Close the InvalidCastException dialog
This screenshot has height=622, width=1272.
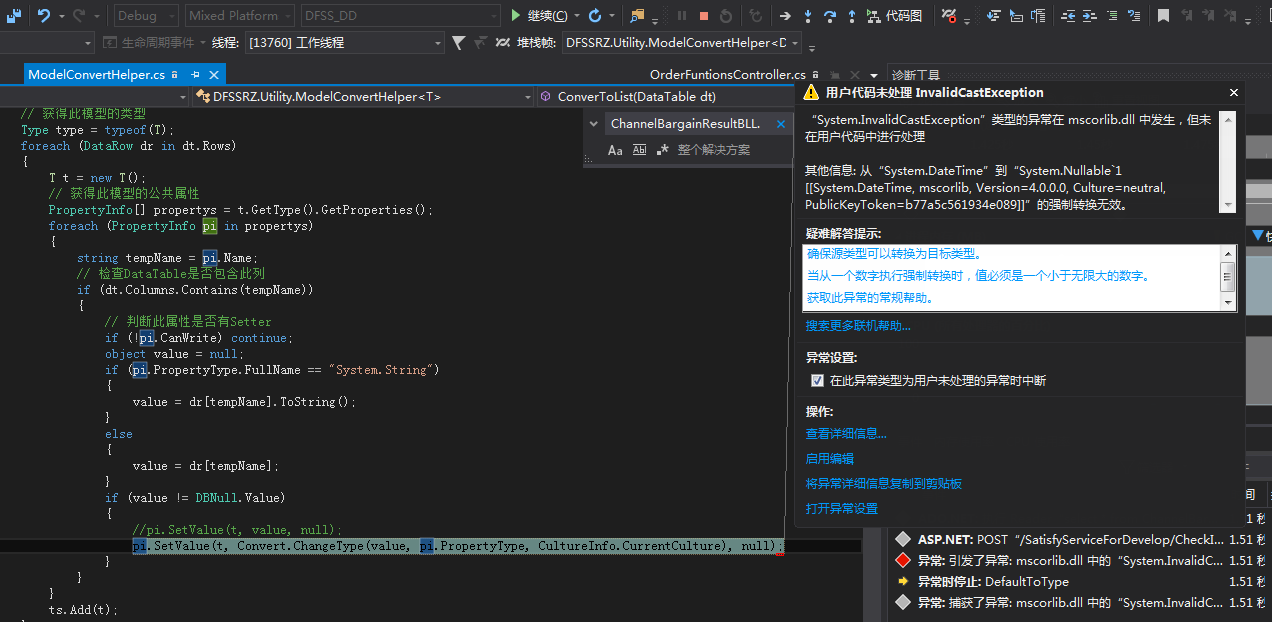click(x=1233, y=92)
